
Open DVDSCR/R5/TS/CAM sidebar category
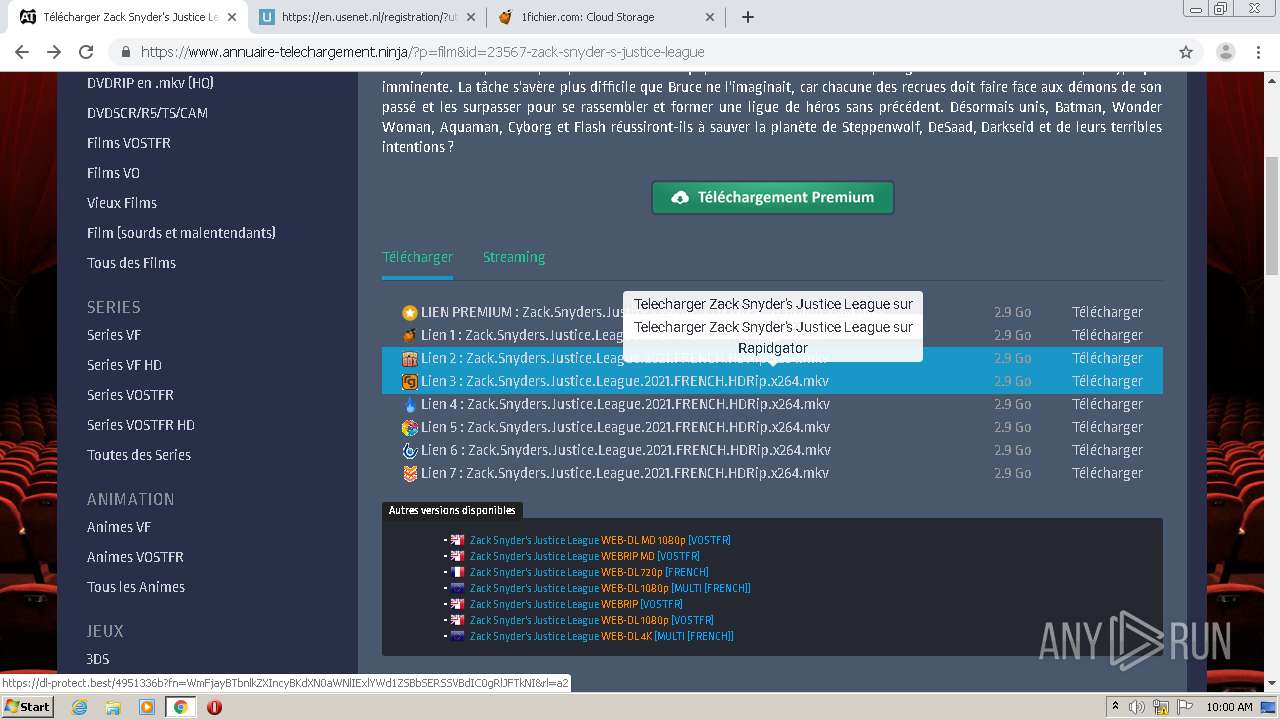tap(147, 113)
